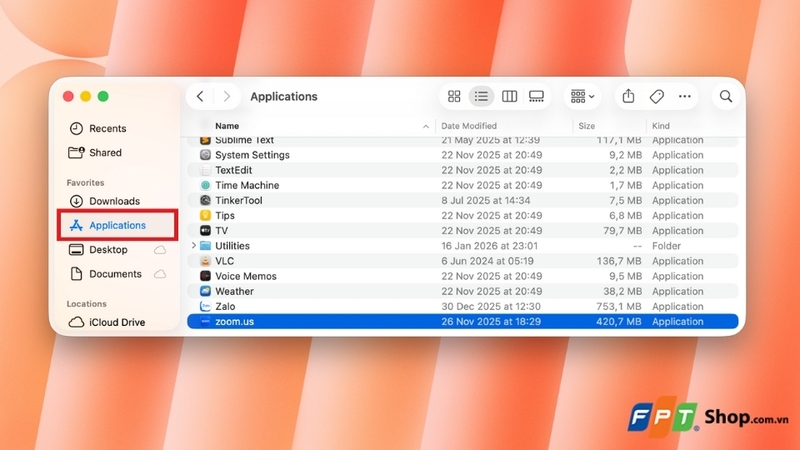Image resolution: width=800 pixels, height=450 pixels.
Task: Go forward with the right chevron button
Action: coord(227,96)
